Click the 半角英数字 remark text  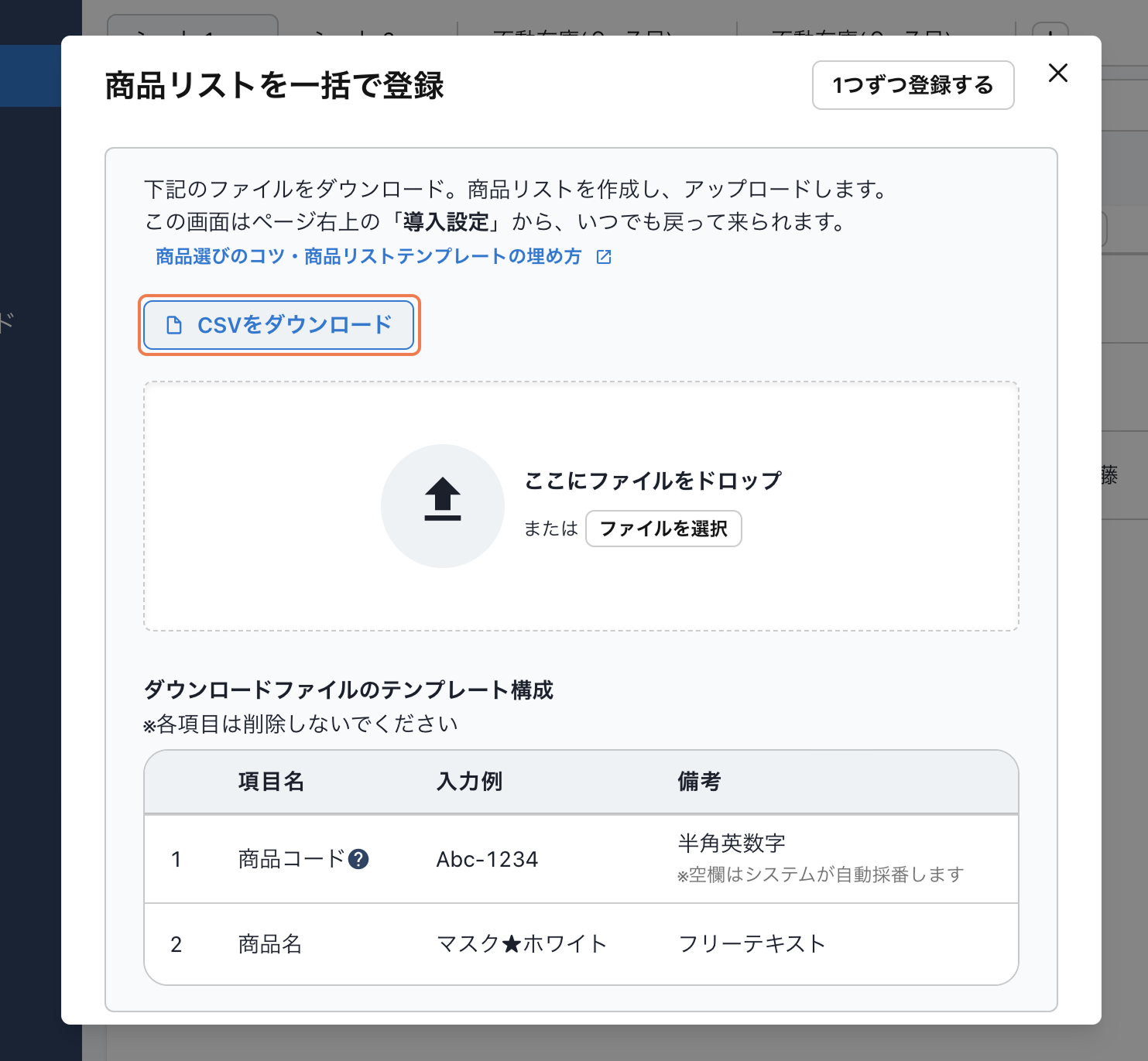tap(732, 843)
